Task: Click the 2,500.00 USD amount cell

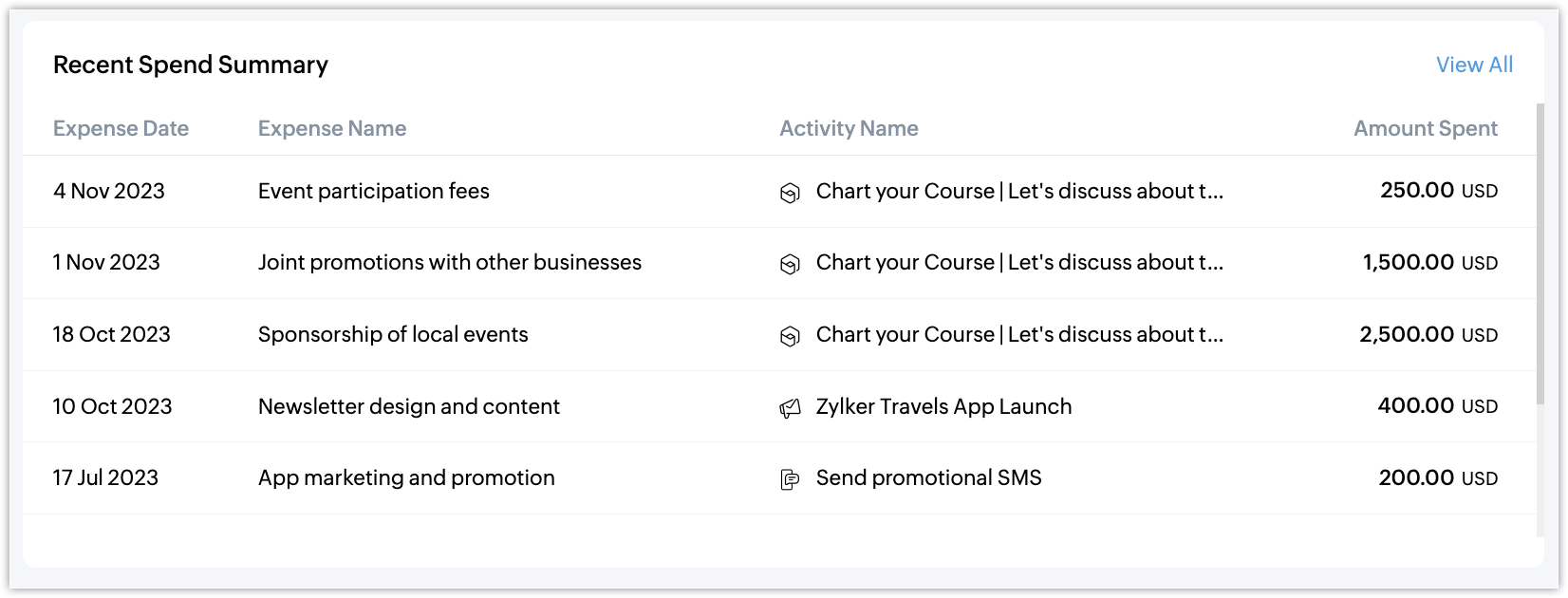Action: pyautogui.click(x=1428, y=334)
